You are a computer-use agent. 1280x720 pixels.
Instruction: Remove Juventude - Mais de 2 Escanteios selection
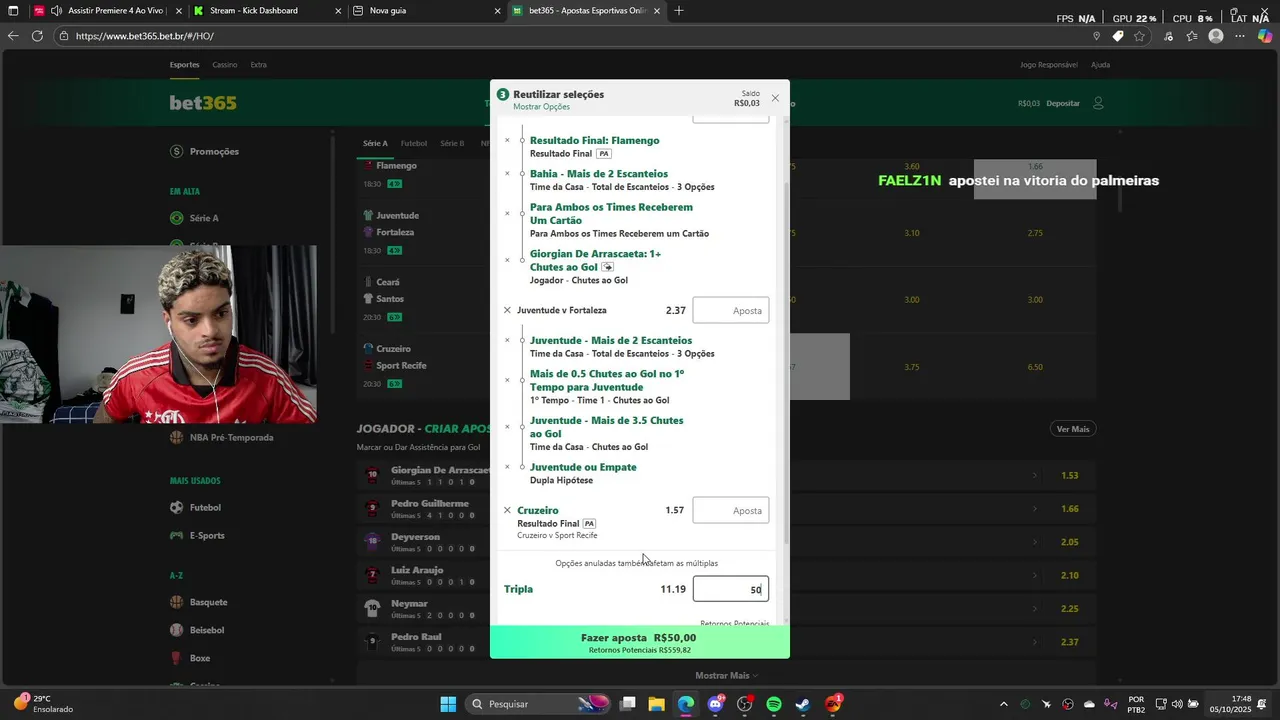(507, 341)
